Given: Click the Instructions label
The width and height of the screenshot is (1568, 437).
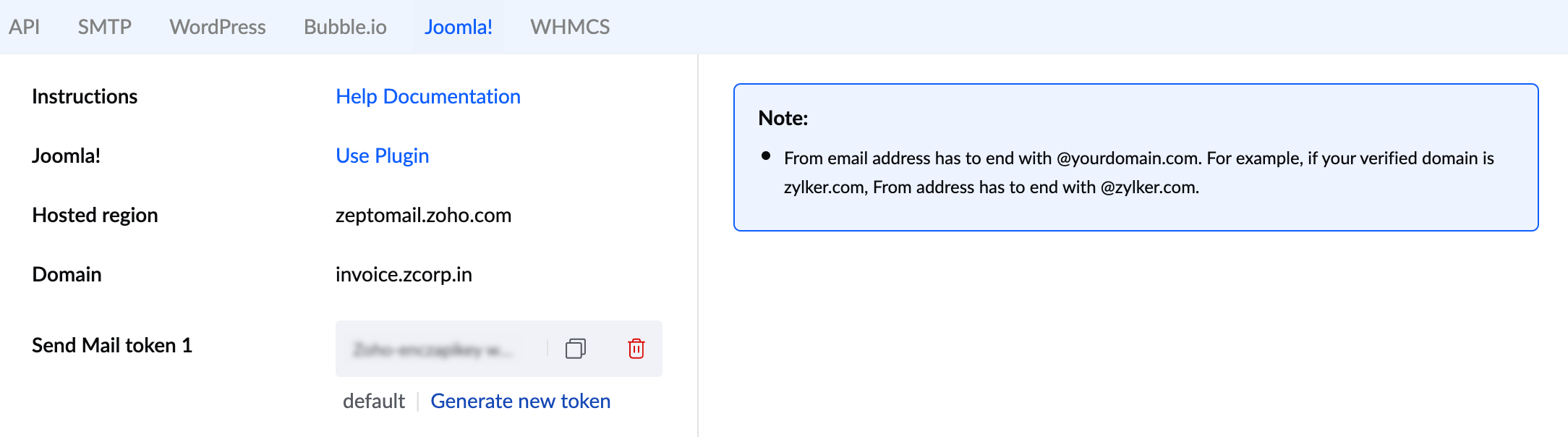Looking at the screenshot, I should 85,96.
